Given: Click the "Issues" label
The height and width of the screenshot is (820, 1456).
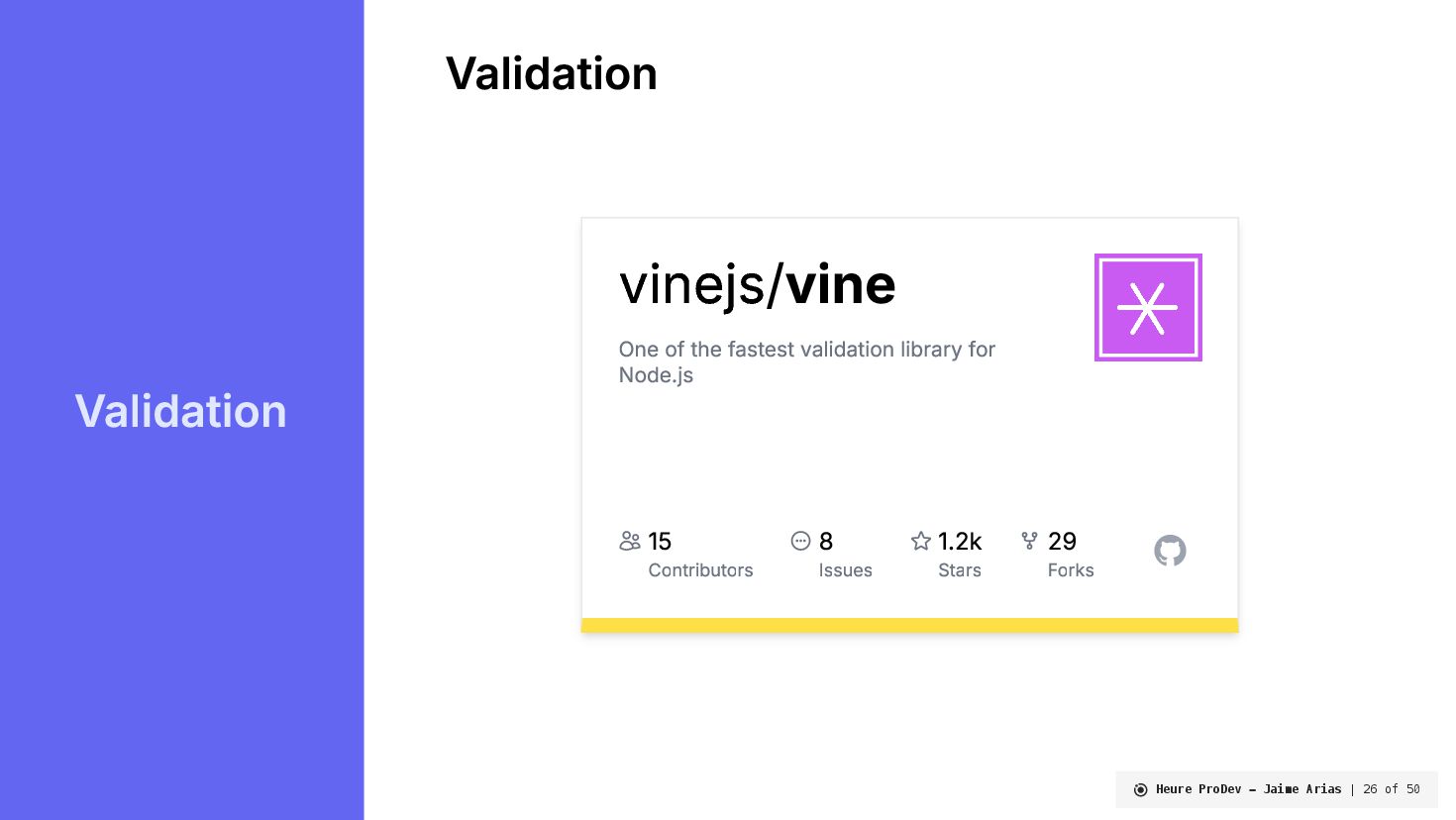Looking at the screenshot, I should (x=845, y=570).
